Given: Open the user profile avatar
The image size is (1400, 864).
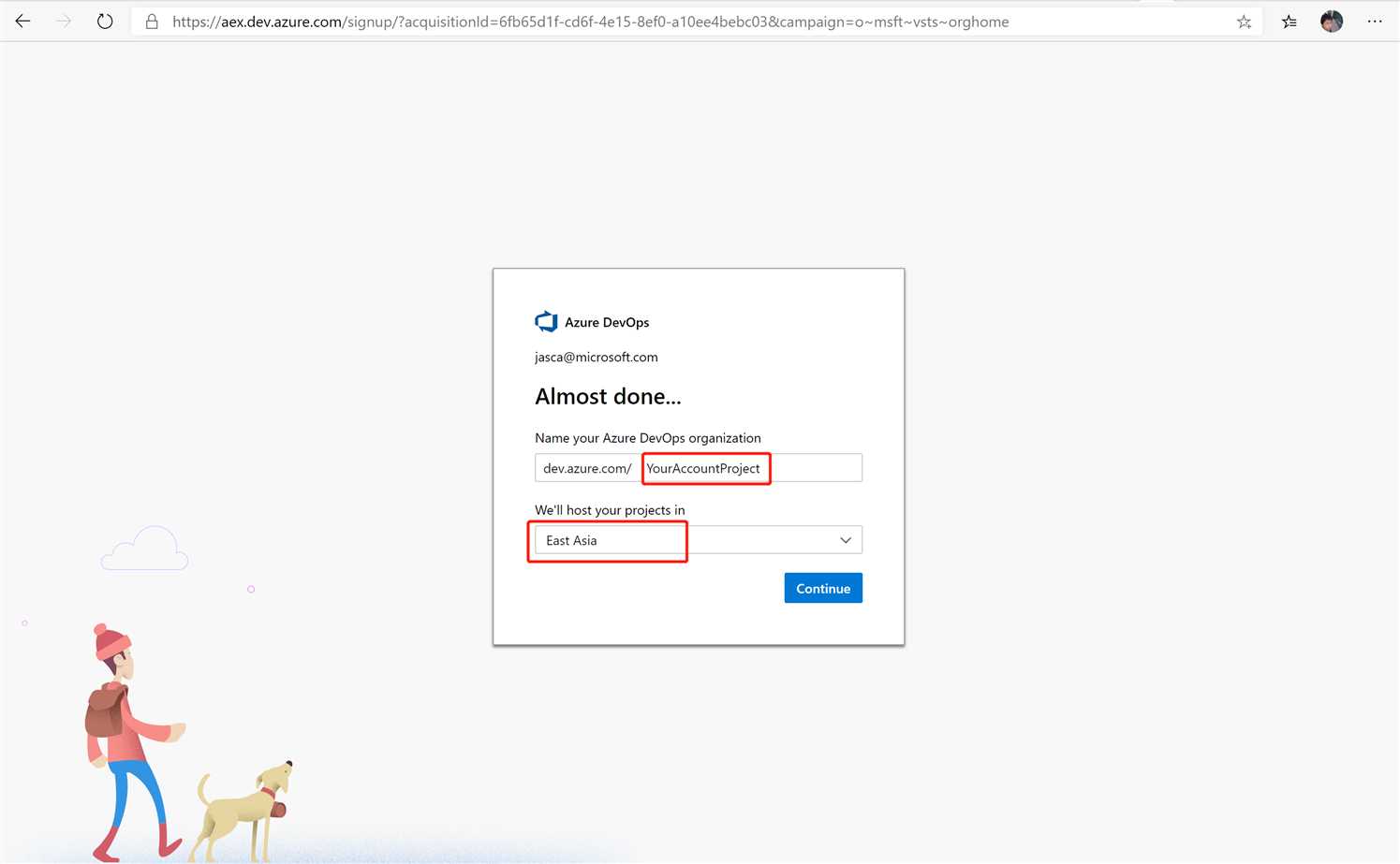Looking at the screenshot, I should pos(1332,21).
